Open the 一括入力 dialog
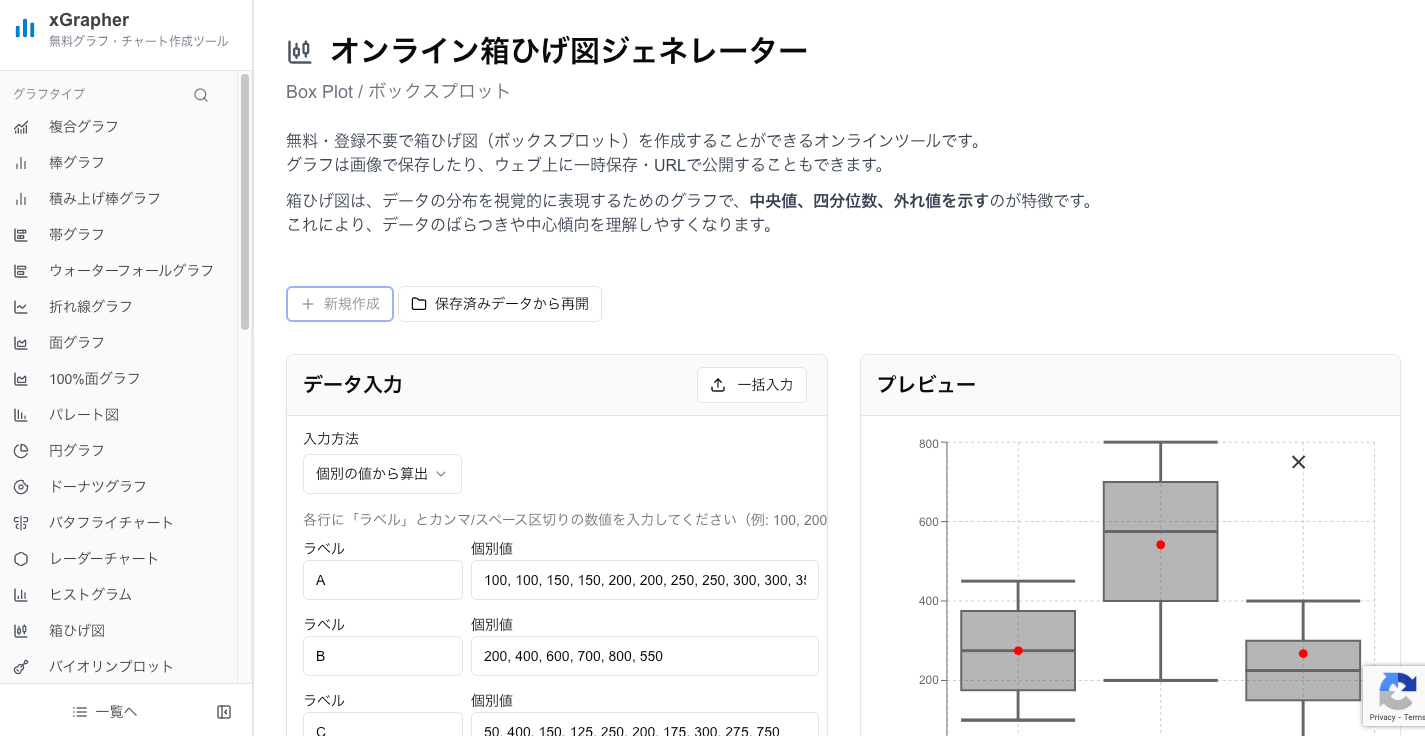The image size is (1425, 736). point(752,385)
